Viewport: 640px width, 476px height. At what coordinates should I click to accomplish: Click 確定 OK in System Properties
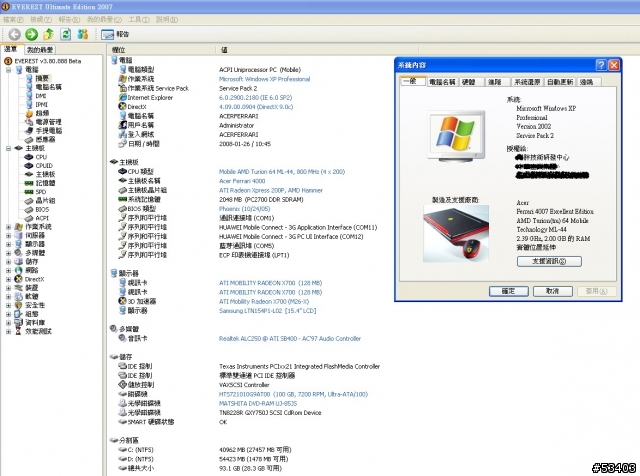[x=509, y=291]
